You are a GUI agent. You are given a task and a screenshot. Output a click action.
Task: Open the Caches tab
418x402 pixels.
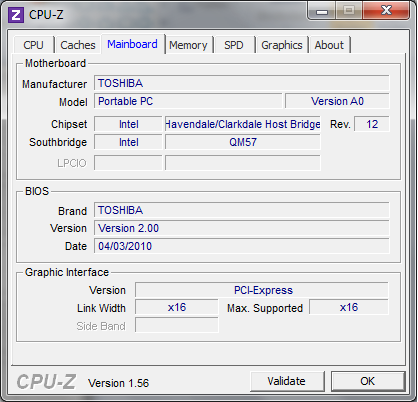[x=78, y=45]
